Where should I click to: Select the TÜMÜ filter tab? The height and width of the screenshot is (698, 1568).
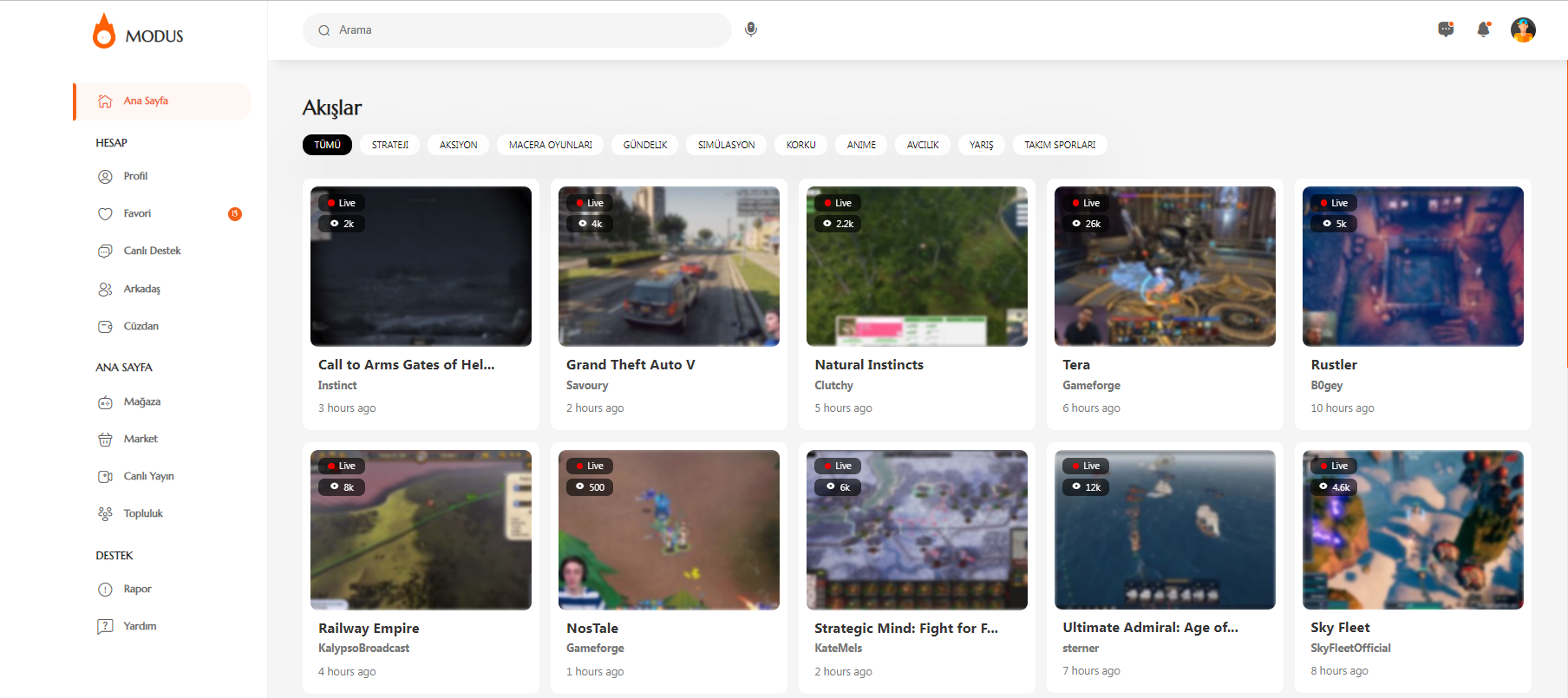[x=327, y=145]
